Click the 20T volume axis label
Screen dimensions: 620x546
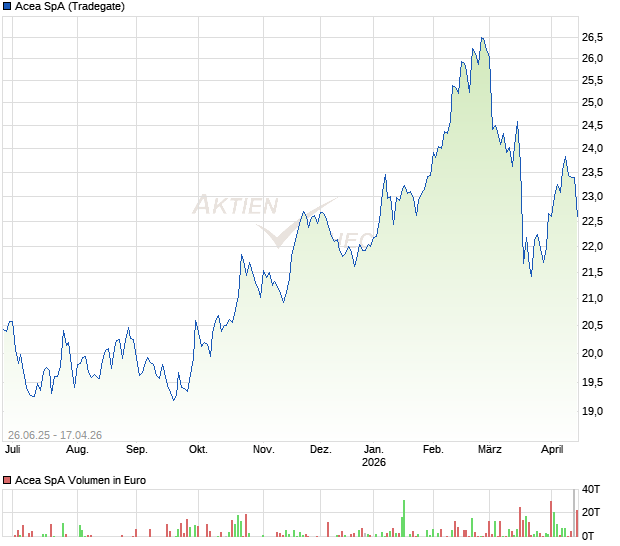(591, 512)
